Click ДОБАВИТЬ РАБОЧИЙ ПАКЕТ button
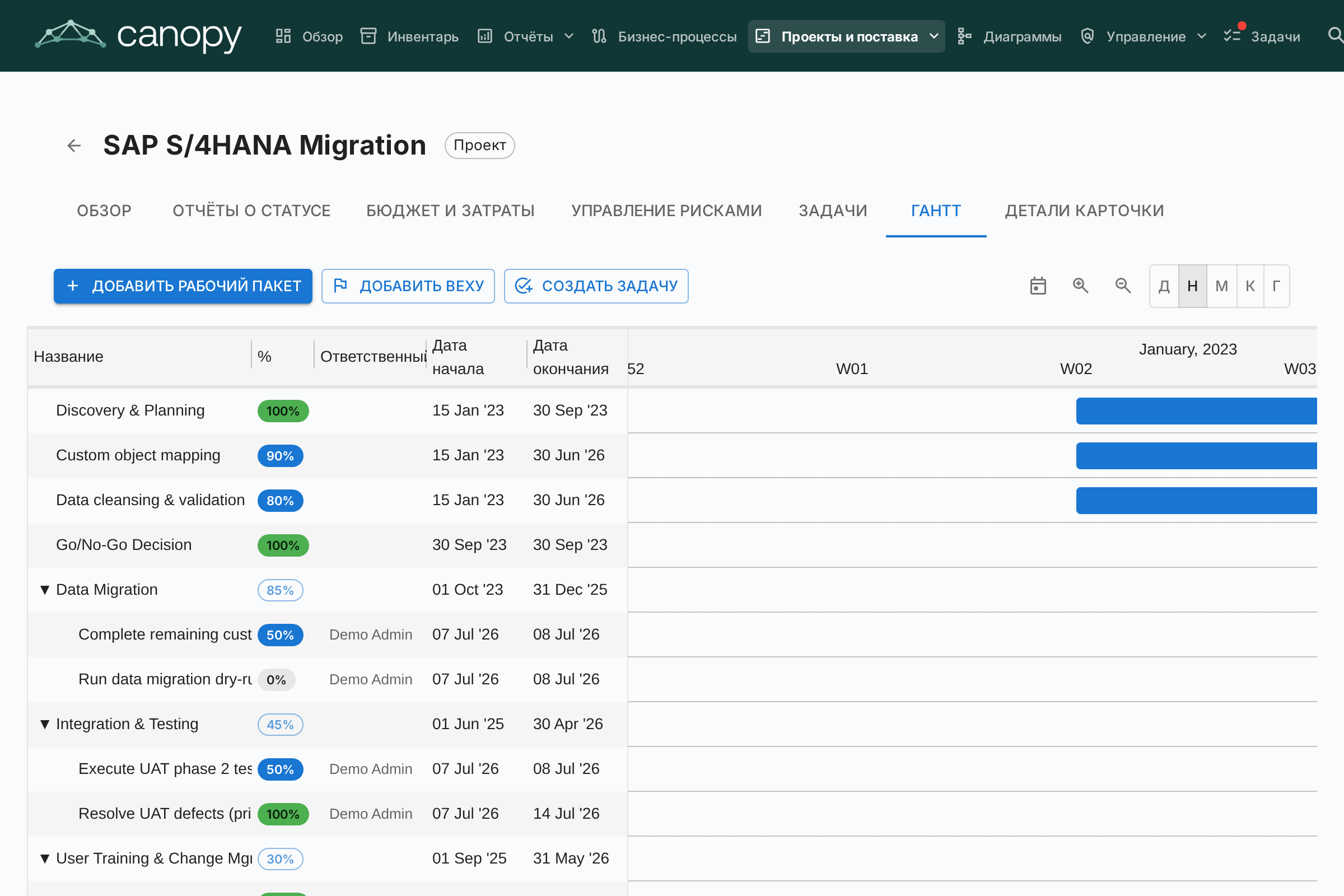1344x896 pixels. (x=183, y=286)
